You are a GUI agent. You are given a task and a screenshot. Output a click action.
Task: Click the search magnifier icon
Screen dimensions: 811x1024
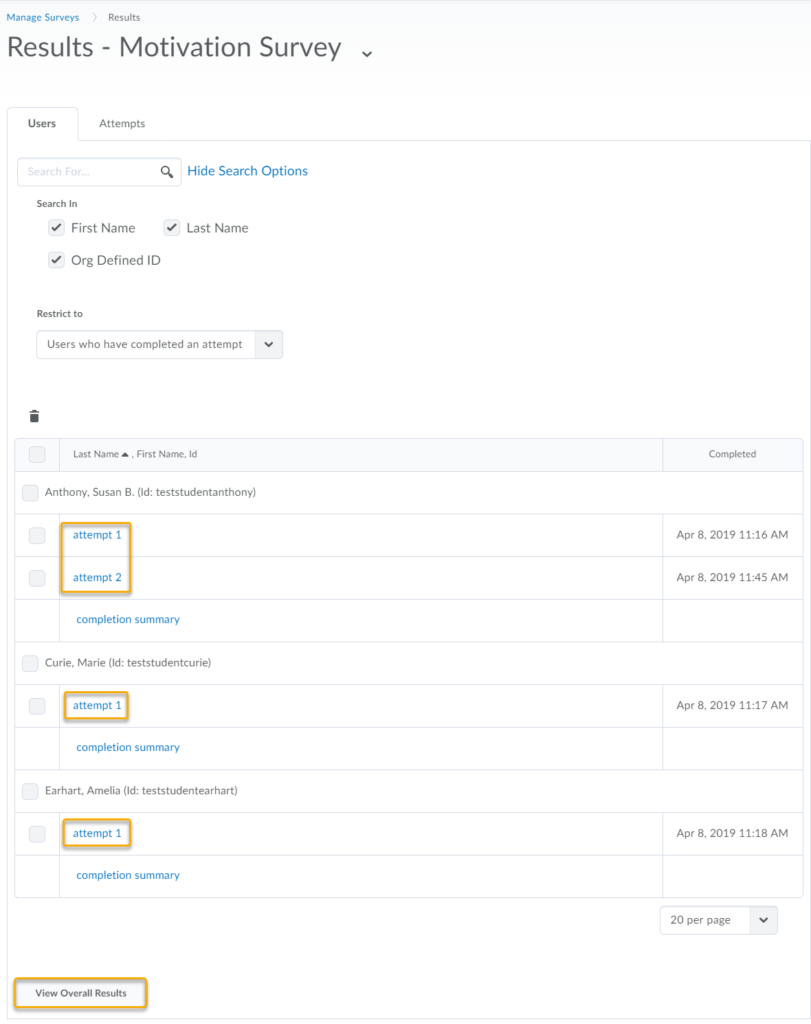tap(167, 172)
